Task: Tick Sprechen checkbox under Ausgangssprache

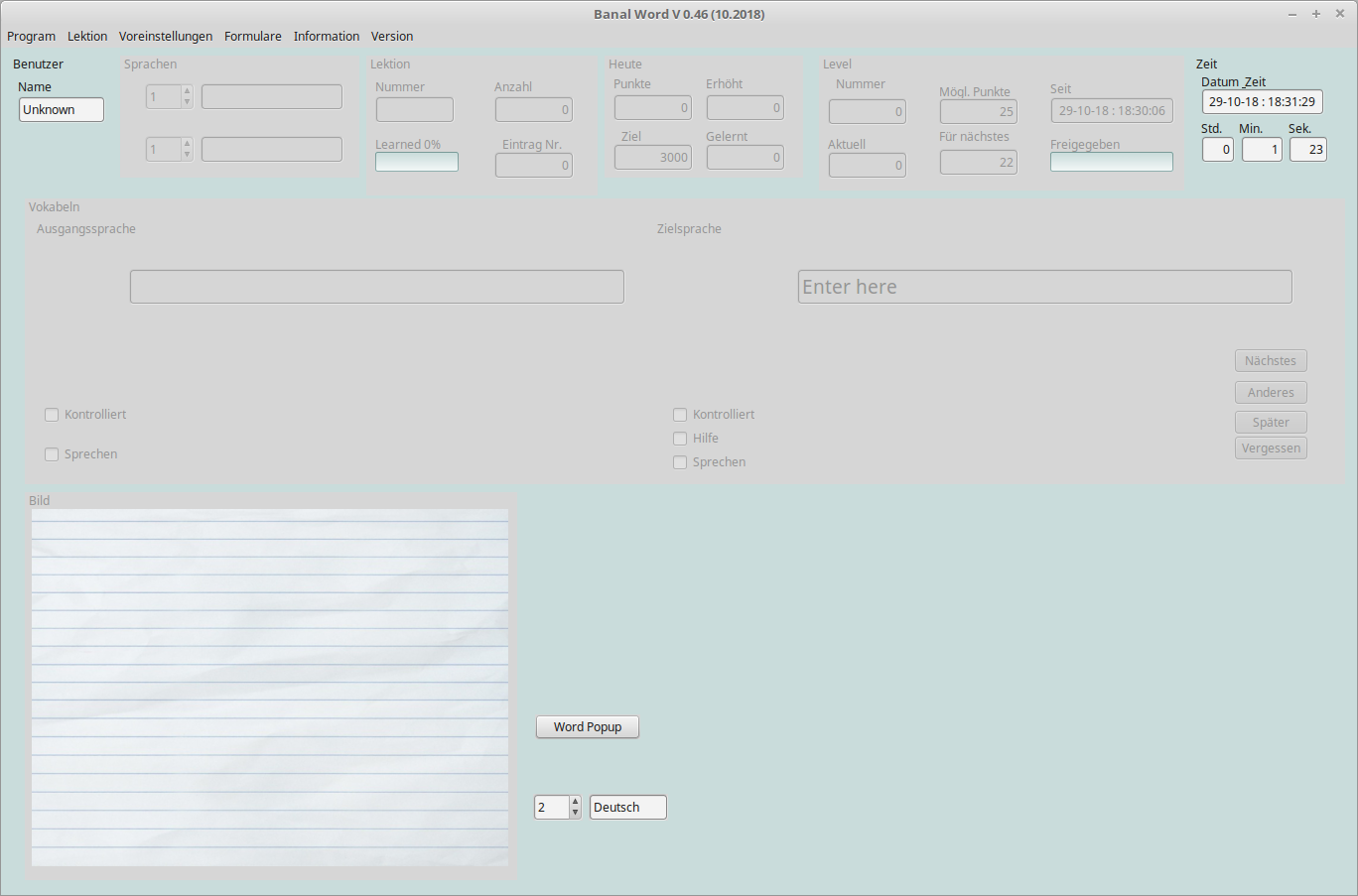Action: point(52,454)
